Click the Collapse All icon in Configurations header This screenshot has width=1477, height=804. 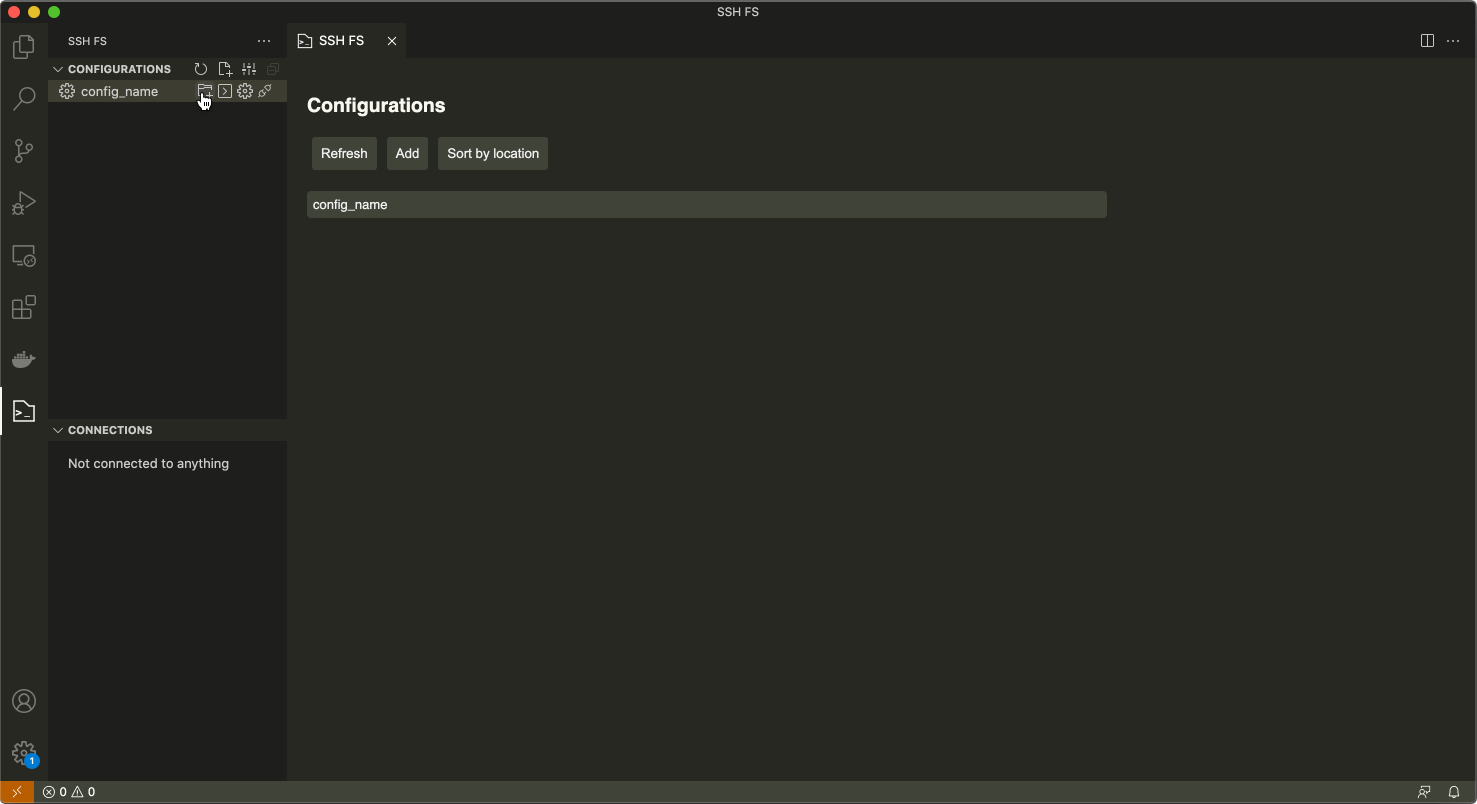click(x=273, y=69)
